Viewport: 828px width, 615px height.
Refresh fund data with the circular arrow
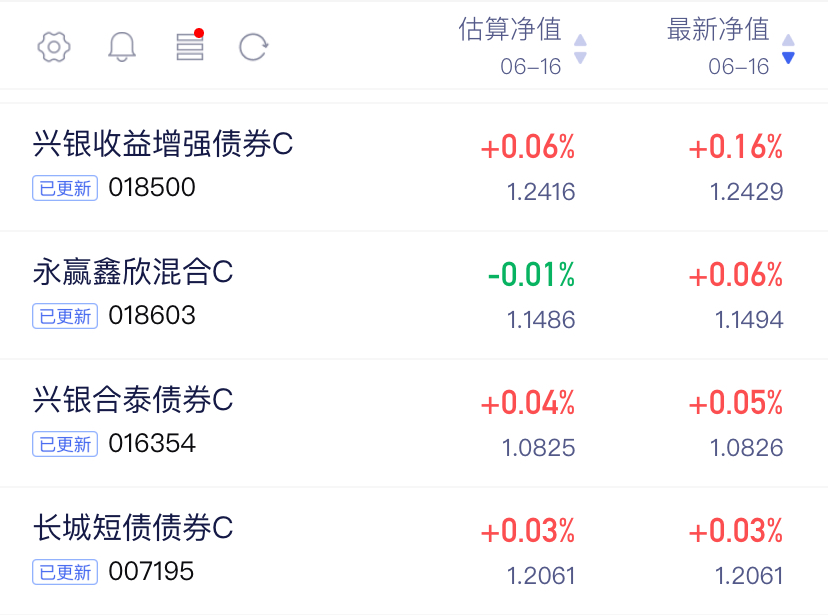(253, 47)
